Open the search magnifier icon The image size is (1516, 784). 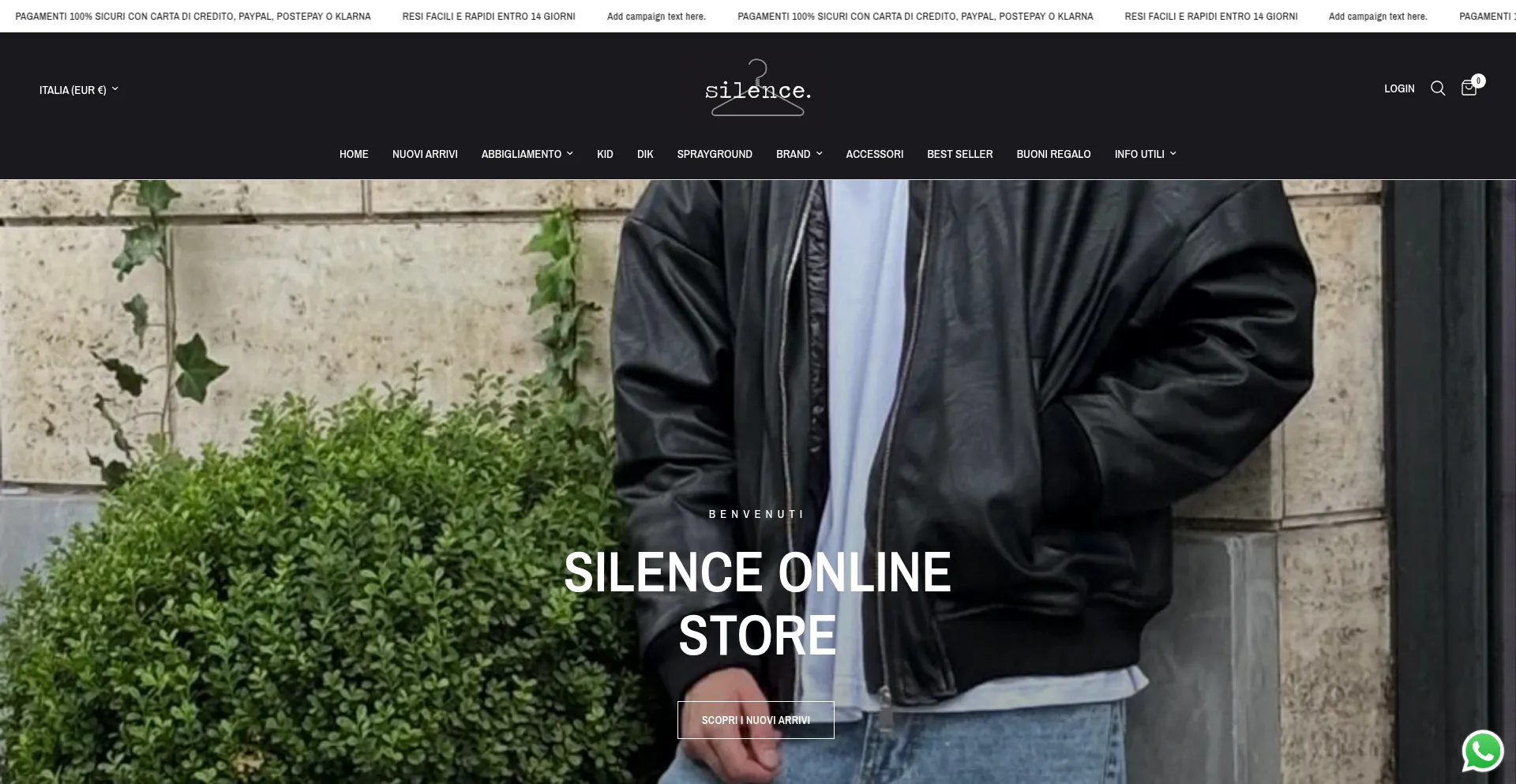click(x=1438, y=88)
